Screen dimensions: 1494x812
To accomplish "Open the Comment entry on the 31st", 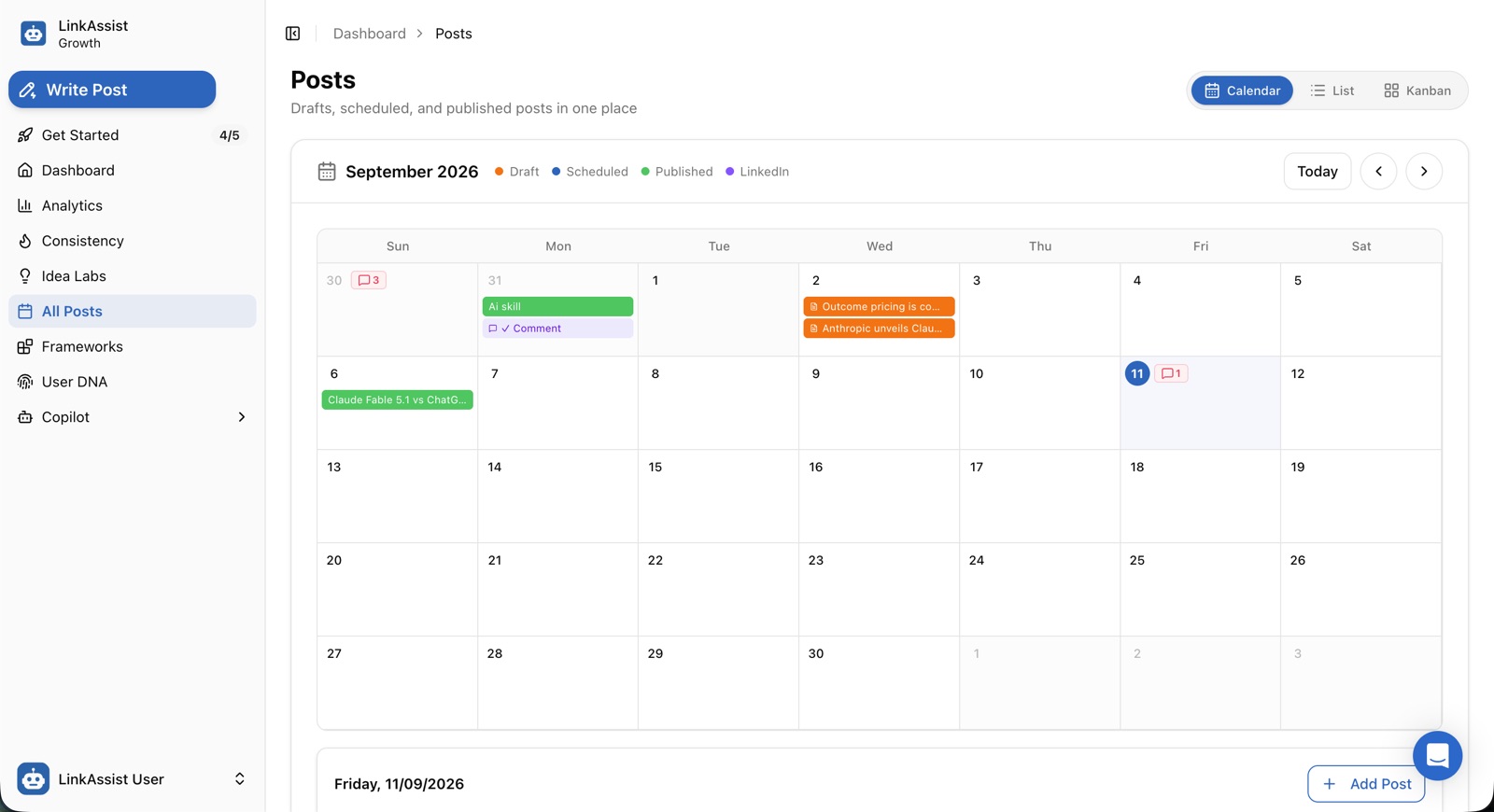I will click(557, 329).
